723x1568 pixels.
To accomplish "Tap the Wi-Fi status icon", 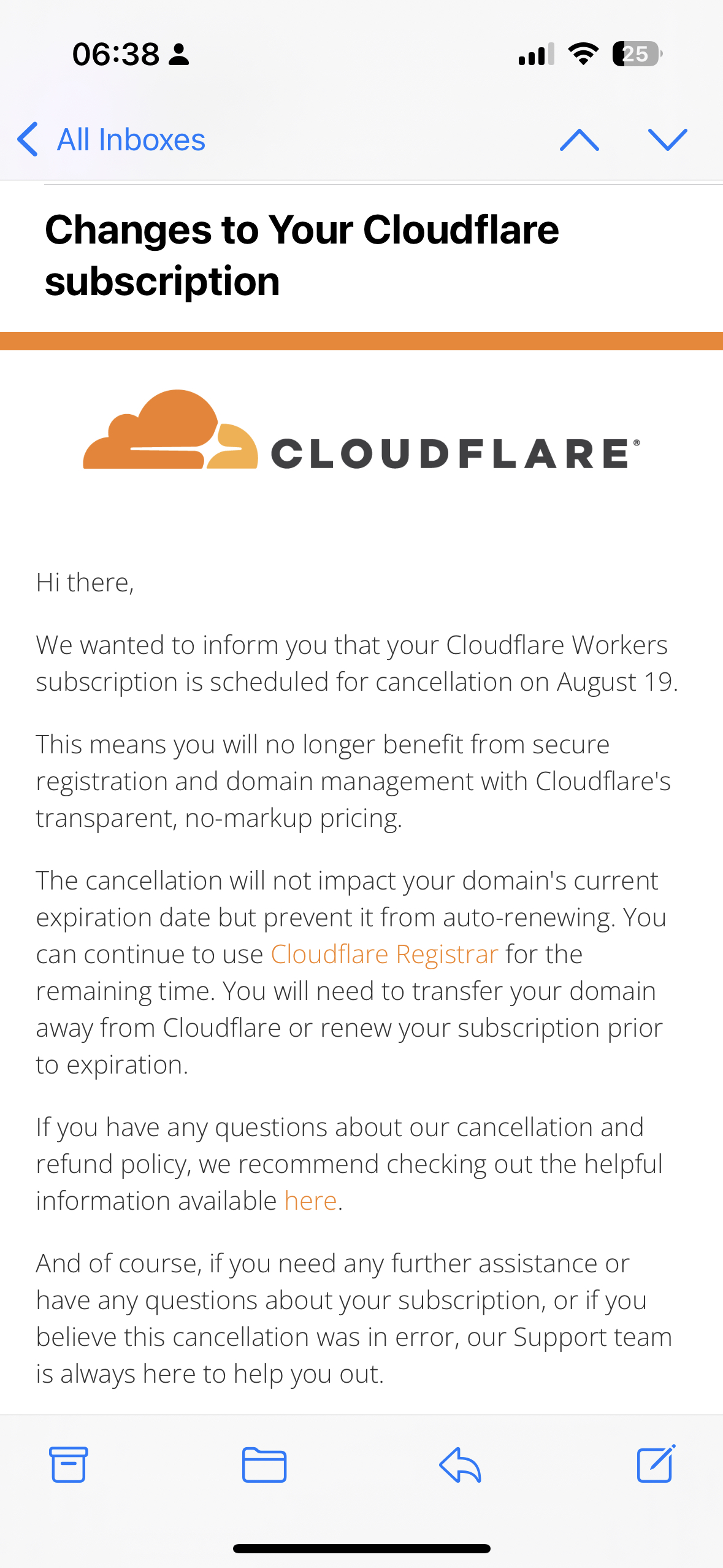I will pos(583,54).
